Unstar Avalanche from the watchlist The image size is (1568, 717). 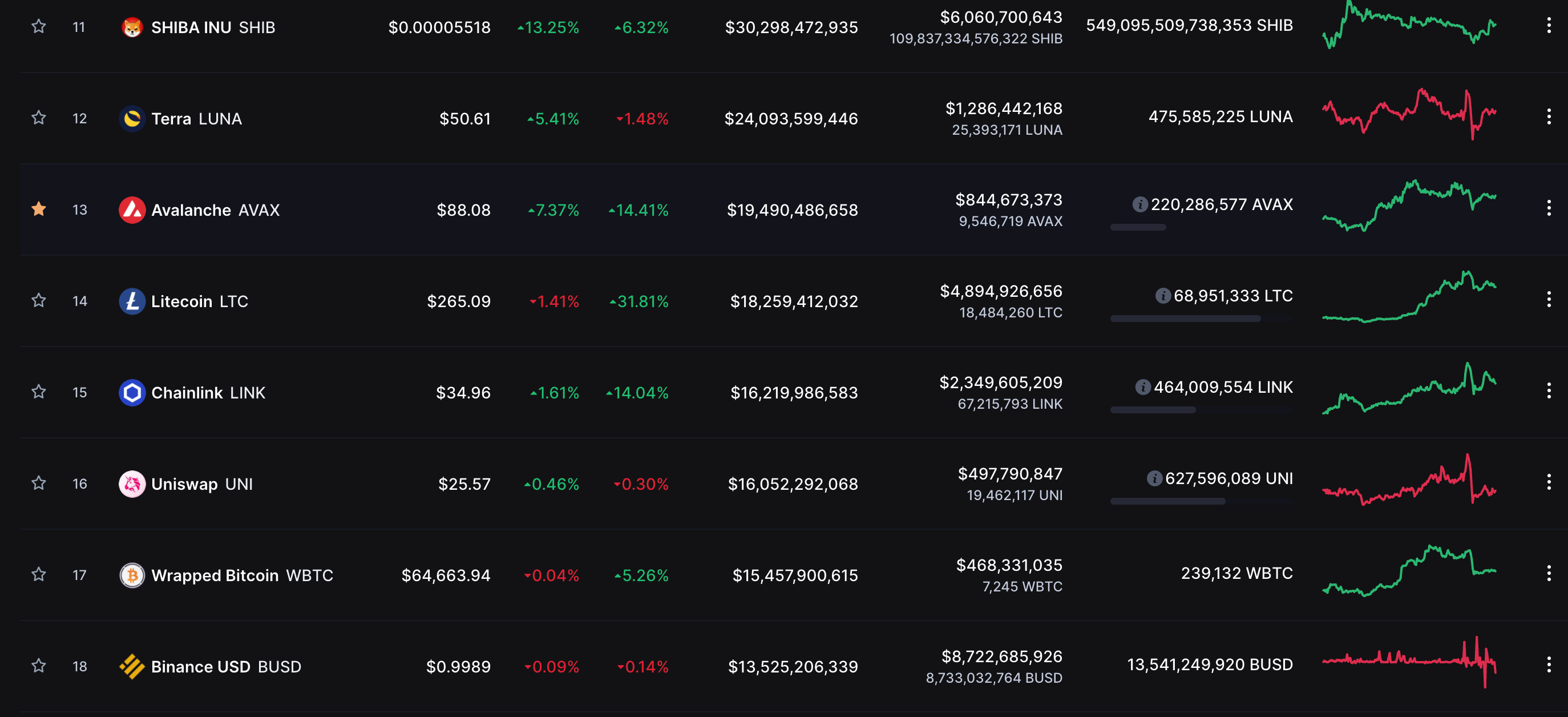[x=38, y=209]
